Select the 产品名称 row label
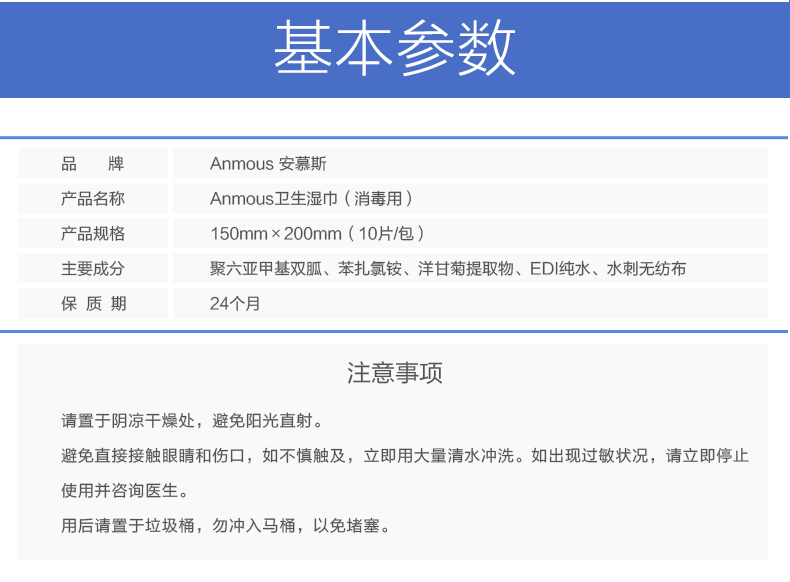This screenshot has width=790, height=582. point(93,199)
